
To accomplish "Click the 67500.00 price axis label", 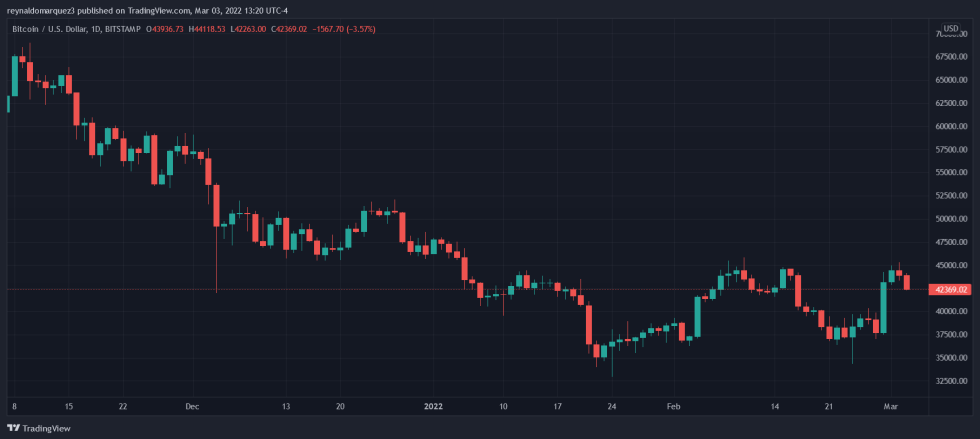I will click(951, 57).
